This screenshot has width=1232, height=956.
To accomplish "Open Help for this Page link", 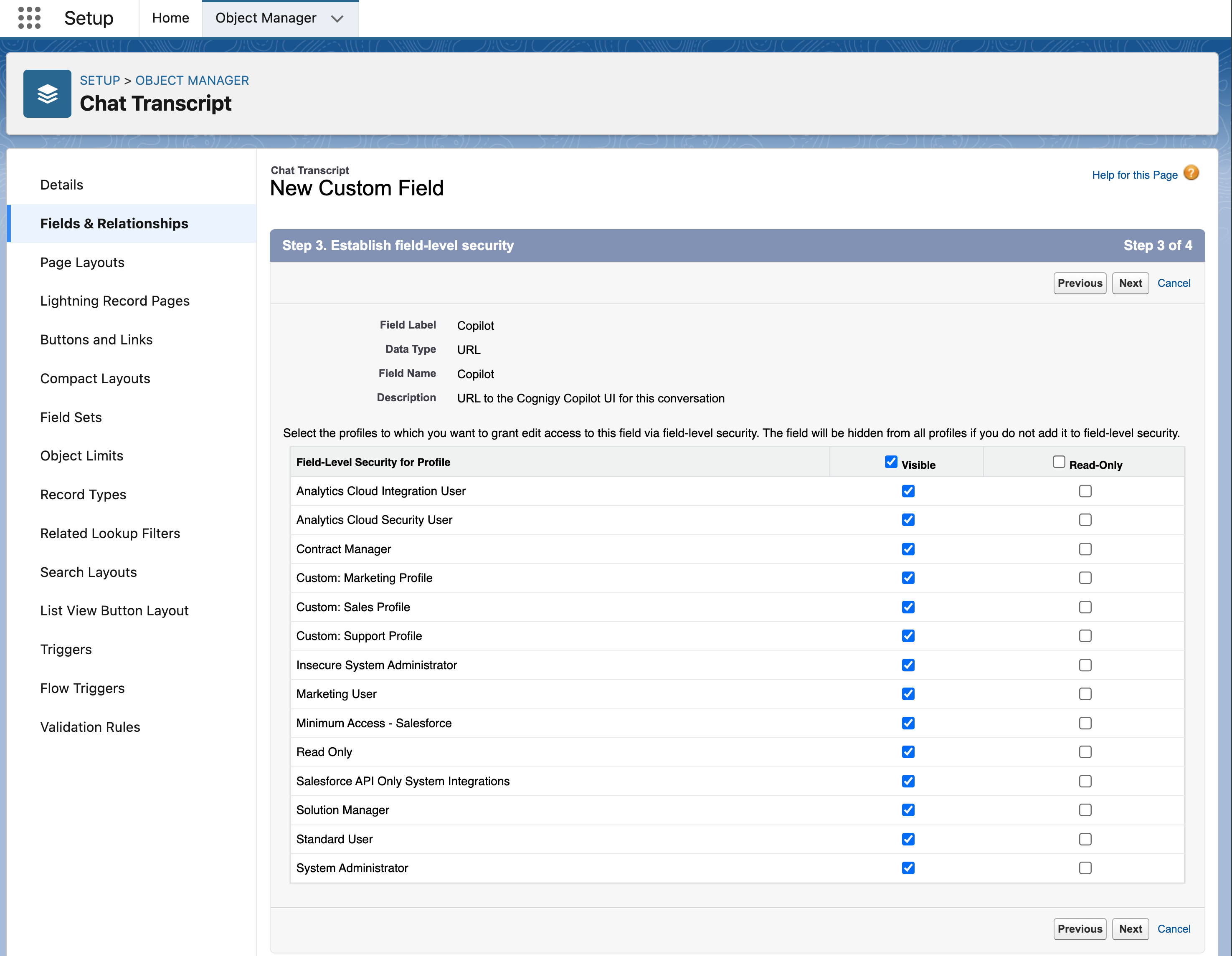I will (1134, 175).
